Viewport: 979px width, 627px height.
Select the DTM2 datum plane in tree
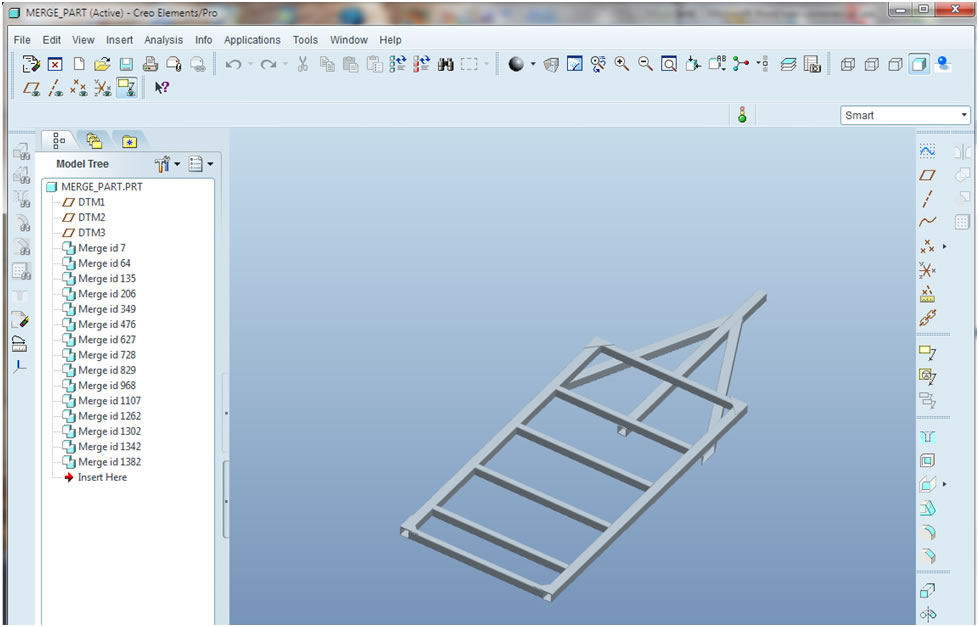[91, 217]
